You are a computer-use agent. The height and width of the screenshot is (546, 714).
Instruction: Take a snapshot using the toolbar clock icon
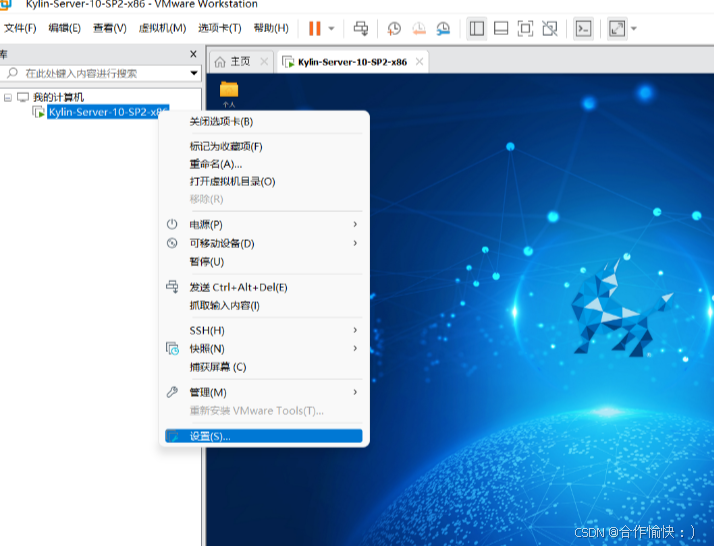pyautogui.click(x=394, y=28)
